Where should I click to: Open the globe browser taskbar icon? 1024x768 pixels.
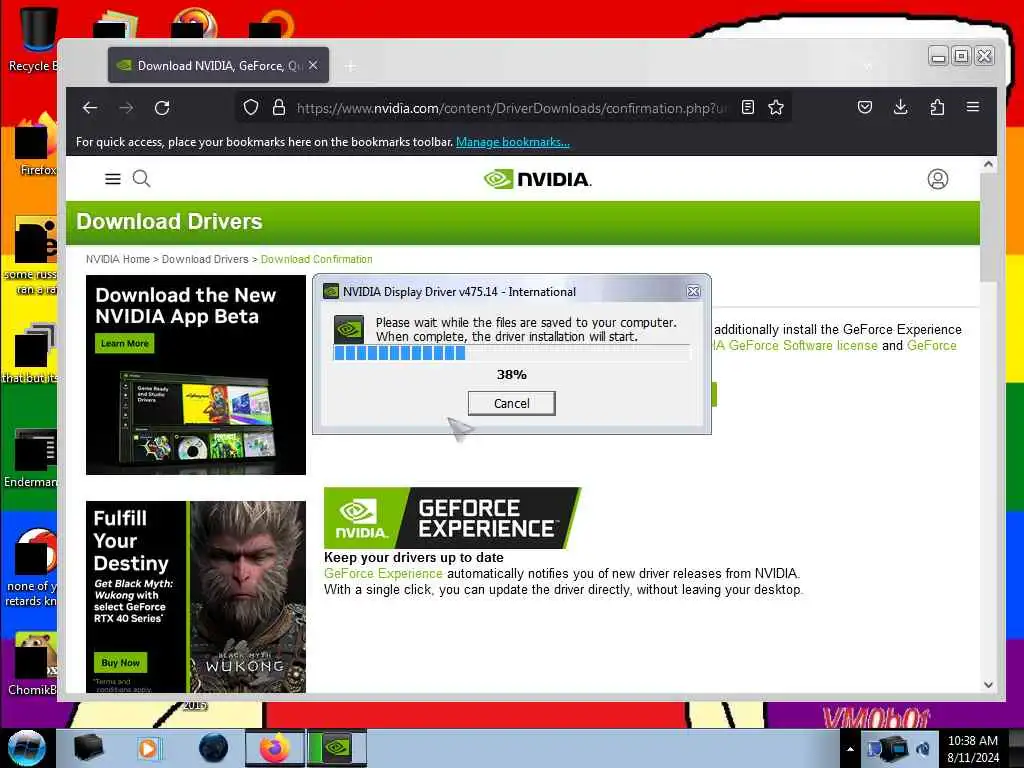click(213, 748)
